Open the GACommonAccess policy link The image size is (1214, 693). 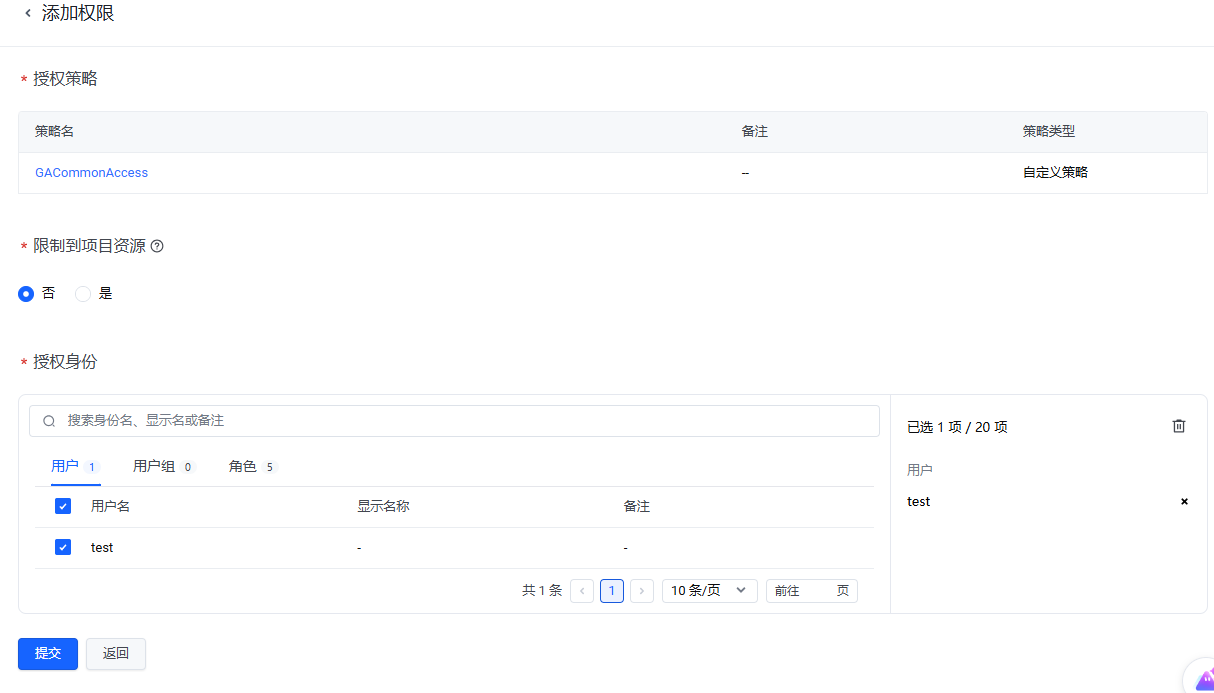coord(91,173)
